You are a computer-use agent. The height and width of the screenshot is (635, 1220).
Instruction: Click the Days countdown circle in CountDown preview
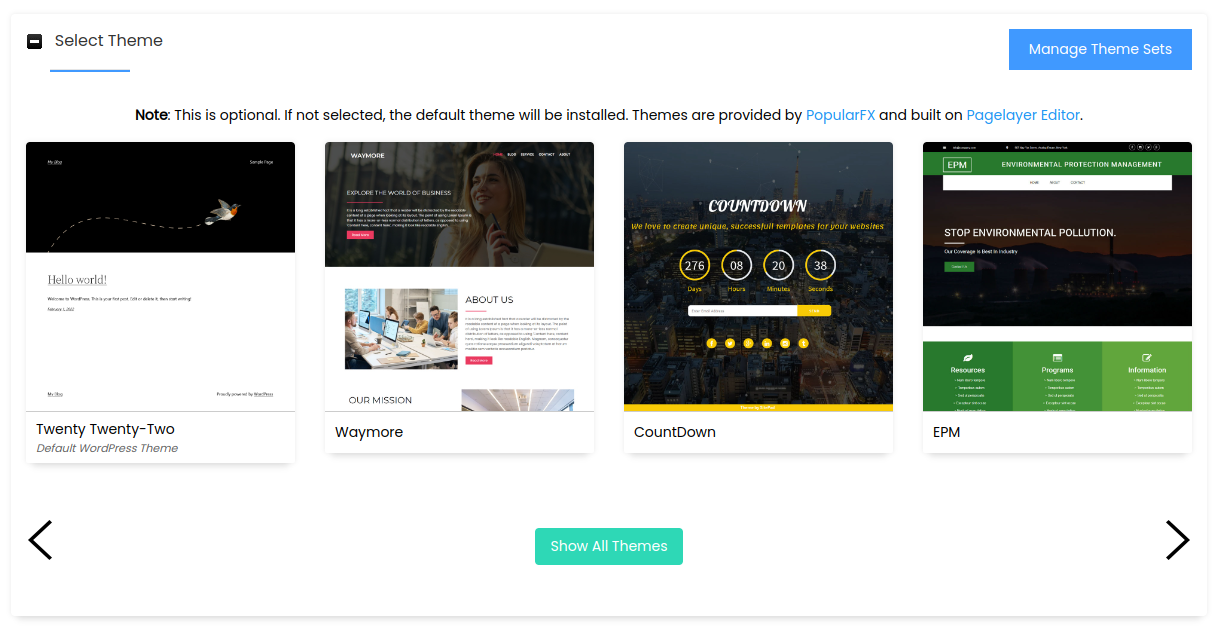[695, 266]
